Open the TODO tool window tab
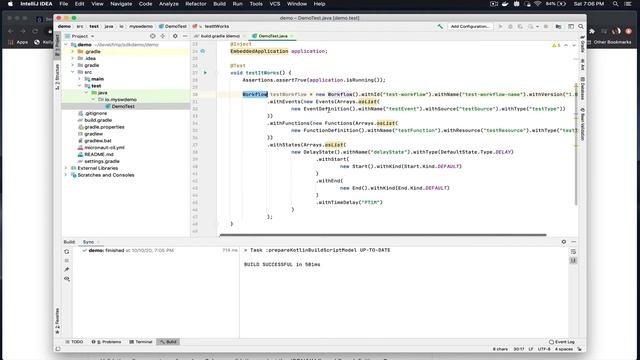Image resolution: width=640 pixels, height=360 pixels. point(74,342)
